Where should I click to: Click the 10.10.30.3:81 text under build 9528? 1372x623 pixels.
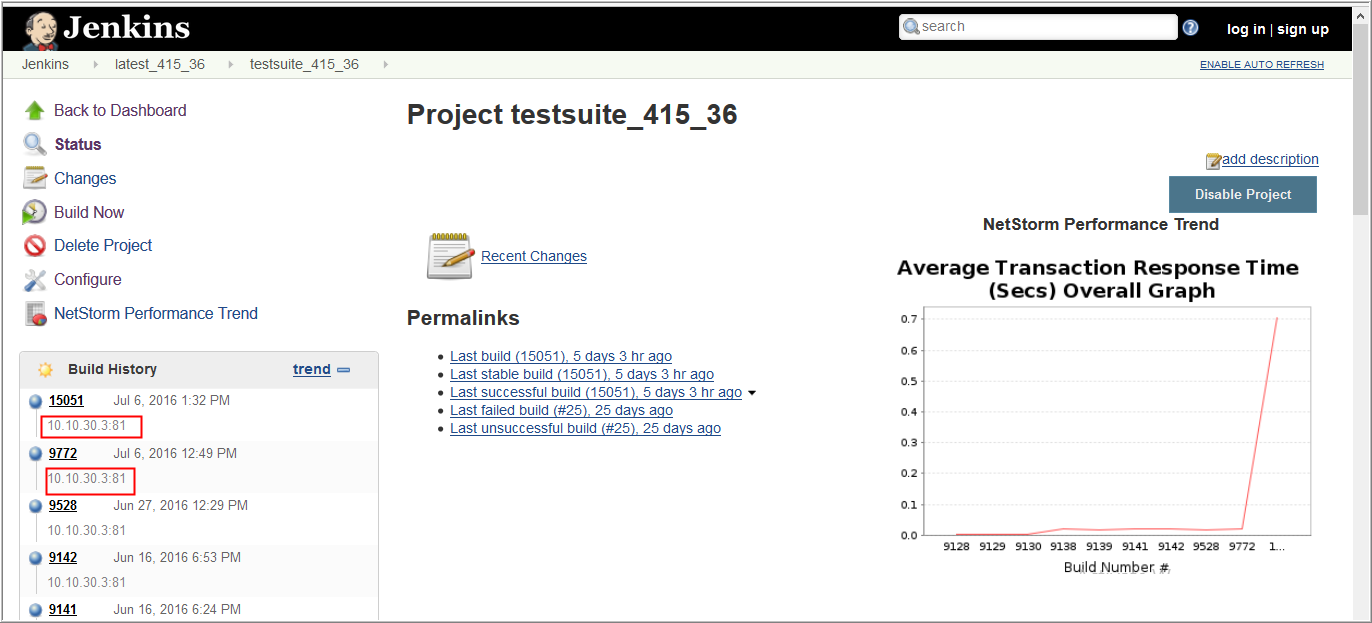87,530
